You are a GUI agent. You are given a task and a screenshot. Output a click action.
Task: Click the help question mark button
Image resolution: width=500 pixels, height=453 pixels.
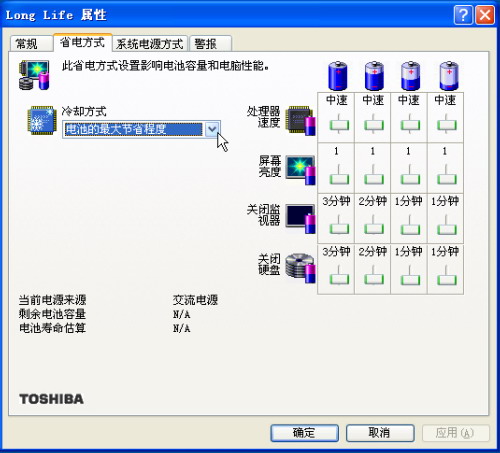point(463,15)
